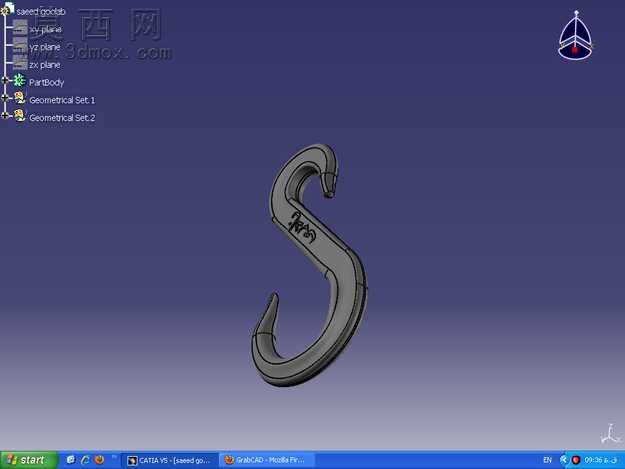This screenshot has width=625, height=469.
Task: Expand the Geometrical Set.2 node
Action: 5,116
